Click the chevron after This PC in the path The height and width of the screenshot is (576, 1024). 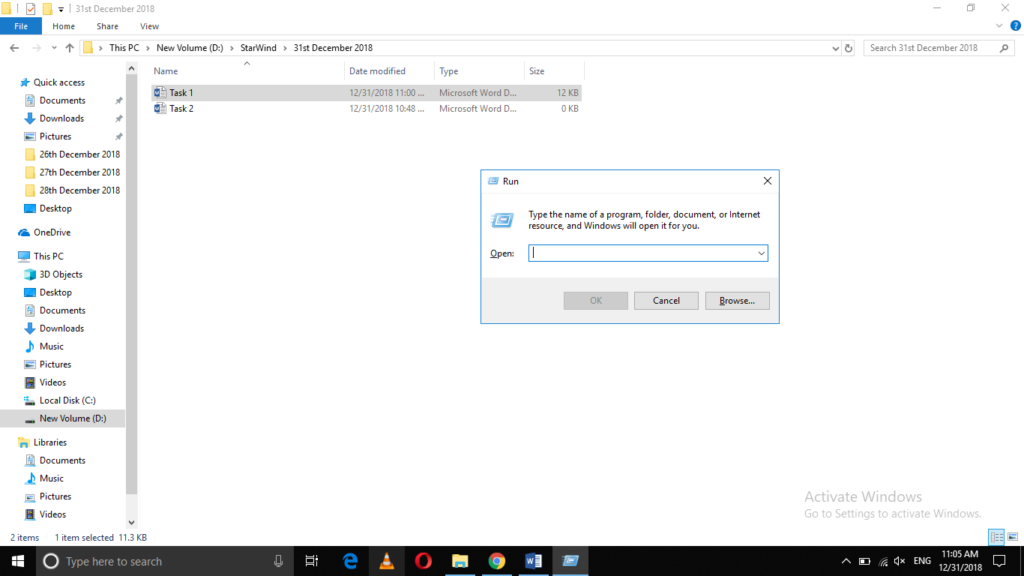[x=148, y=48]
